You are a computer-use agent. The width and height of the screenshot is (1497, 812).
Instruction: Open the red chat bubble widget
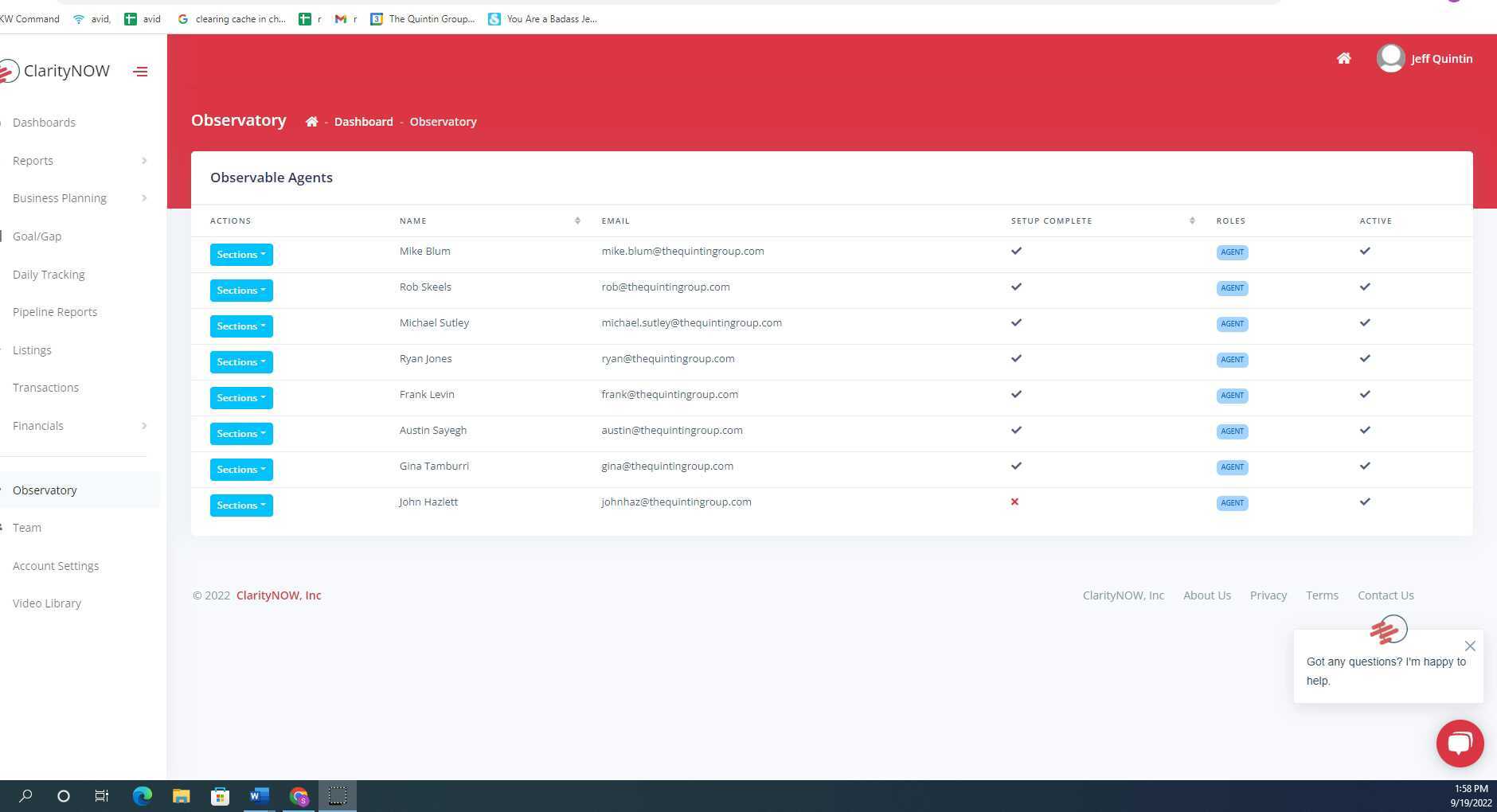click(1460, 743)
